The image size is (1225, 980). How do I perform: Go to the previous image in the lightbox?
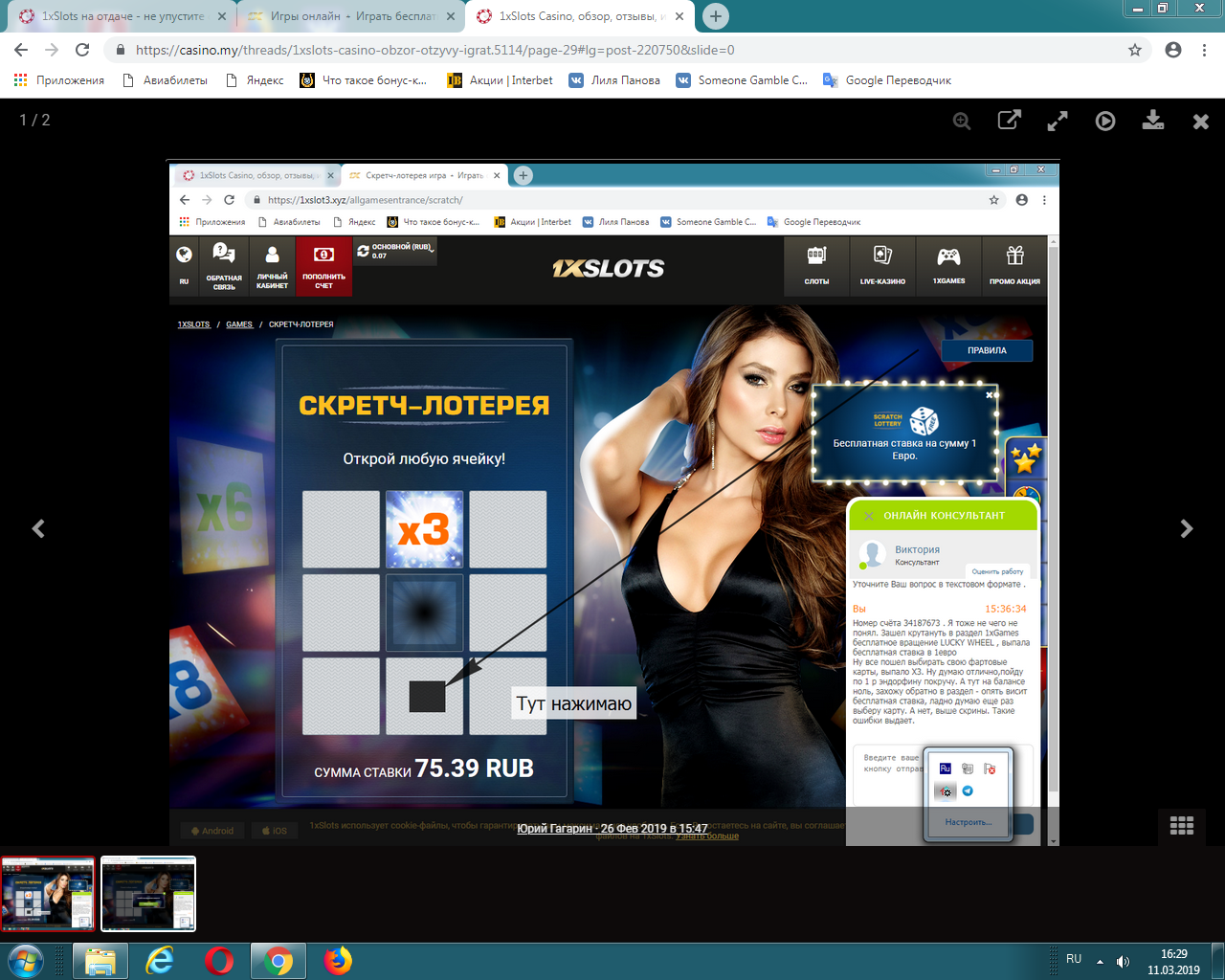coord(38,528)
